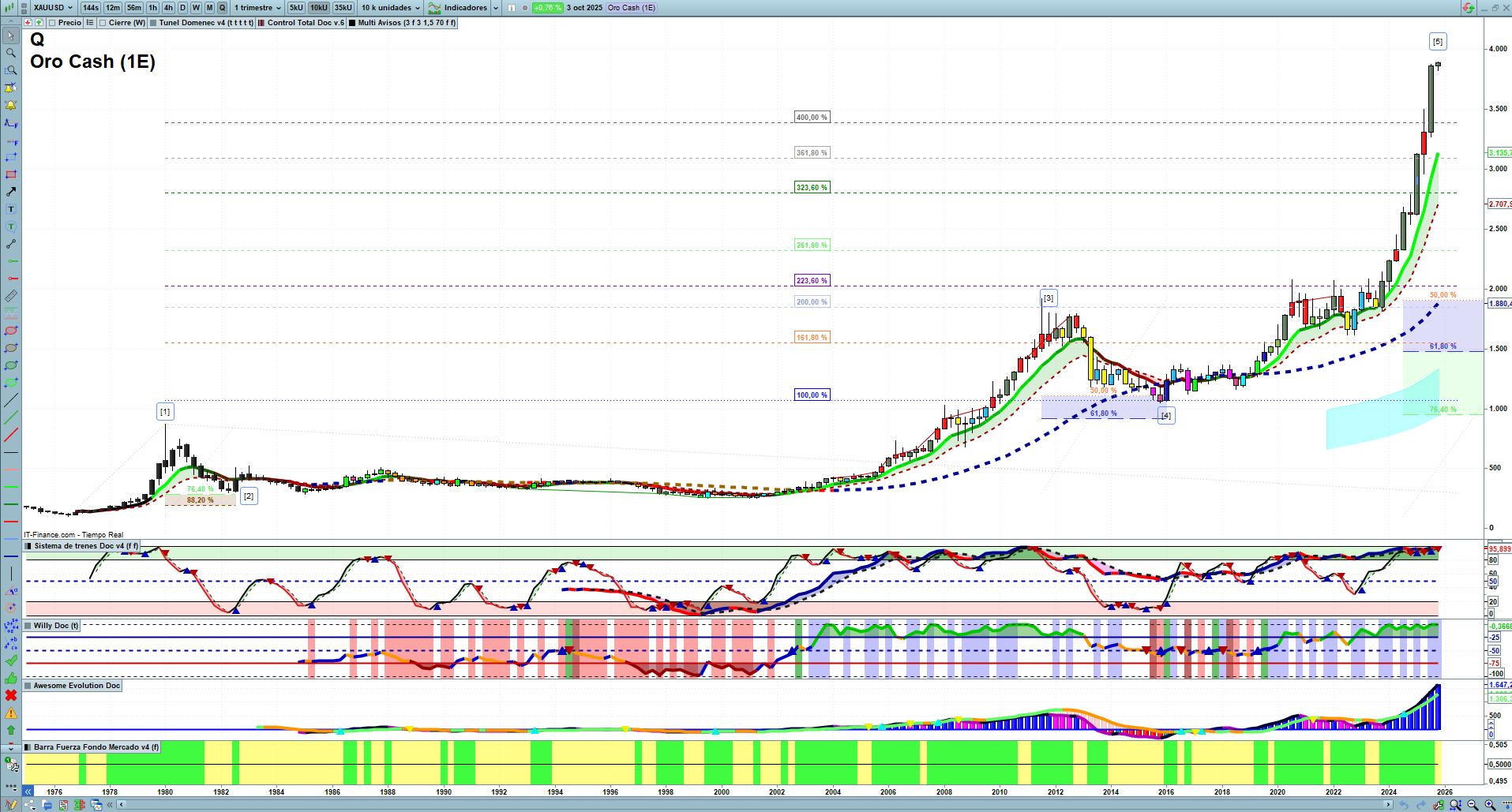Screen dimensions: 1512x812
Task: Click the red X delete tool
Action: tap(11, 695)
